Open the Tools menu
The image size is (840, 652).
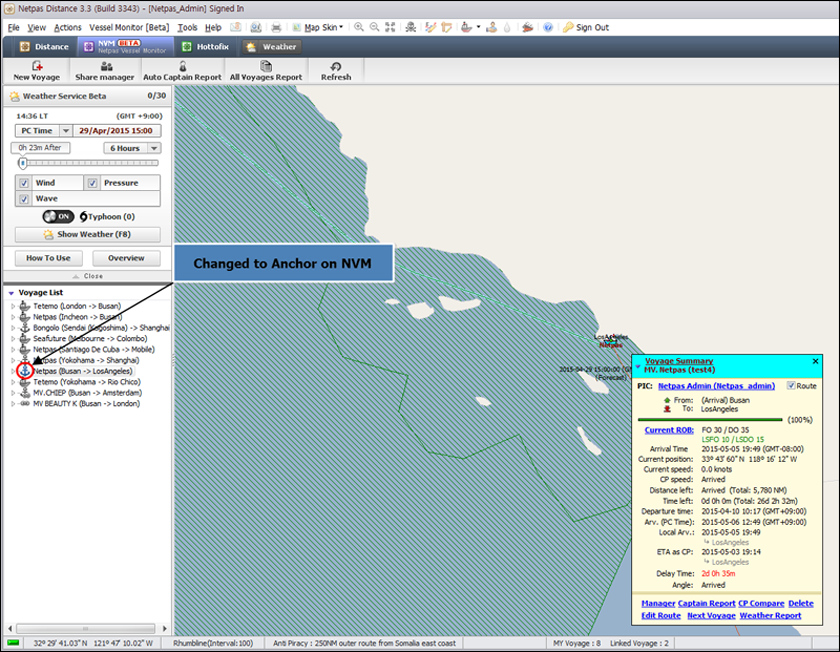coord(188,27)
